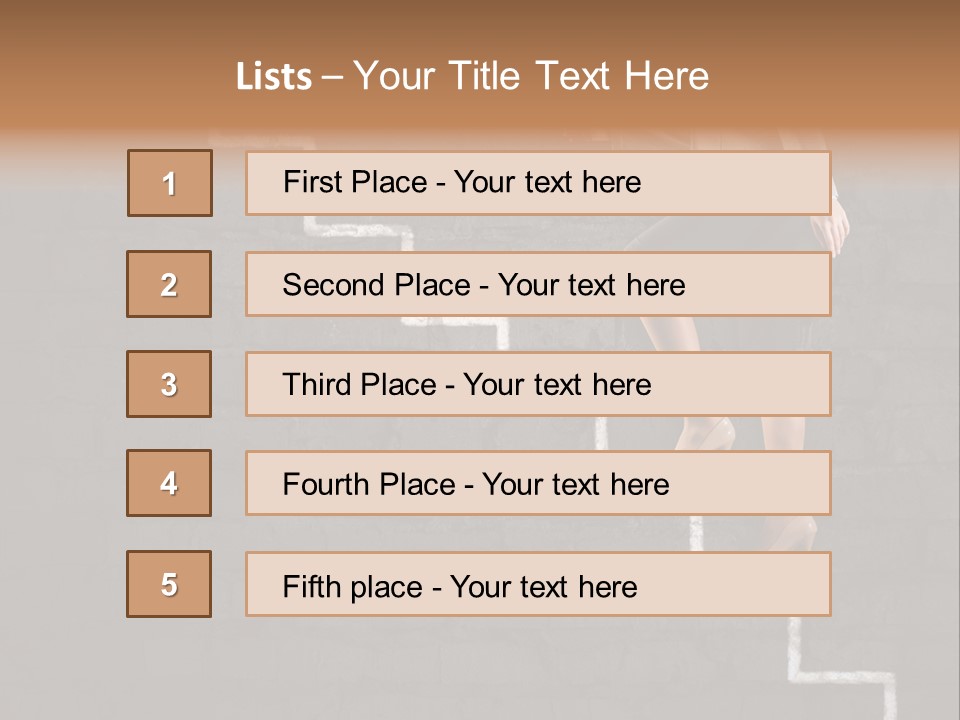
Task: Select the First Place text bar
Action: pyautogui.click(x=538, y=183)
